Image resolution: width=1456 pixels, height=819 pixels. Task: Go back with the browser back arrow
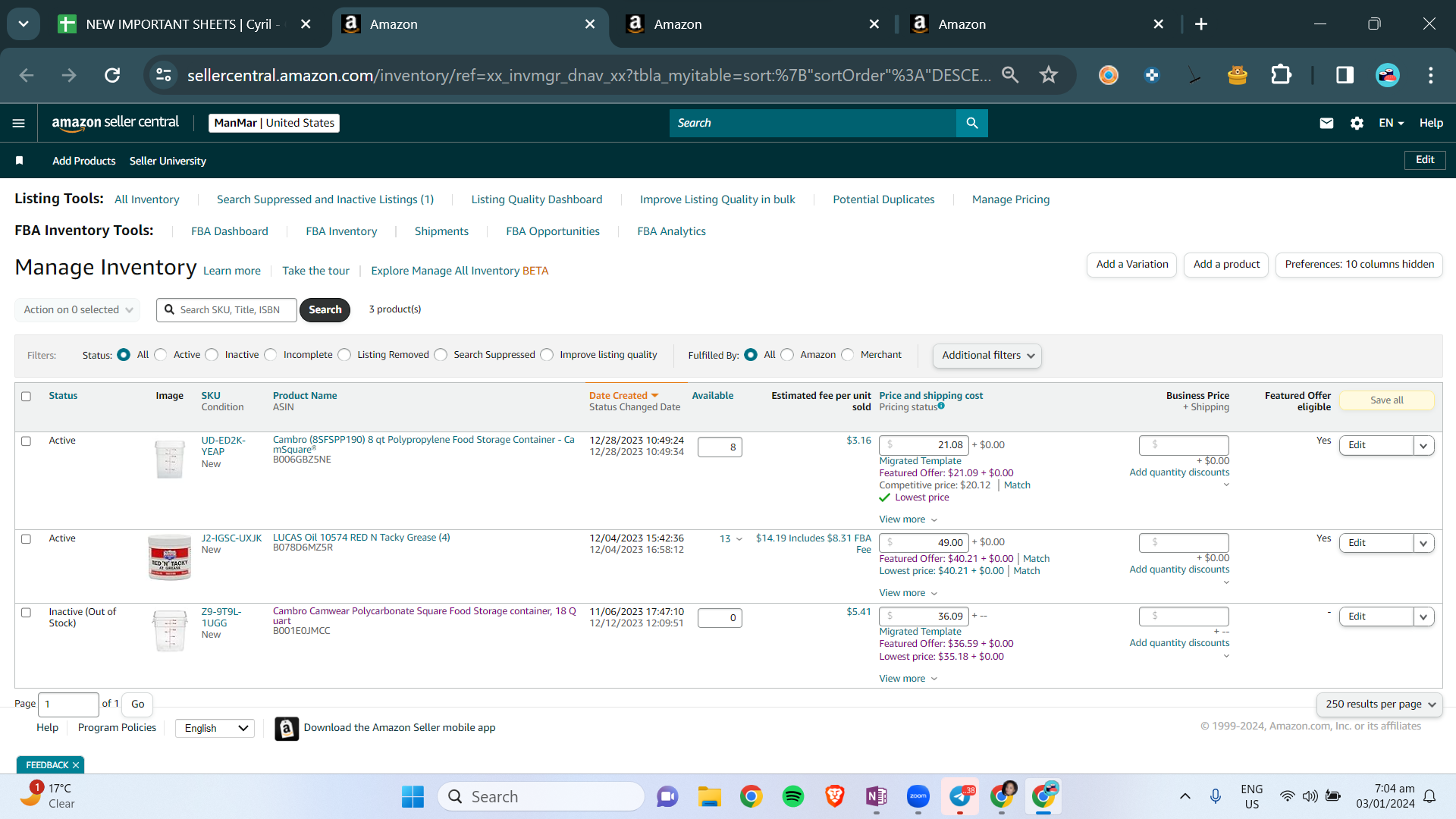27,75
